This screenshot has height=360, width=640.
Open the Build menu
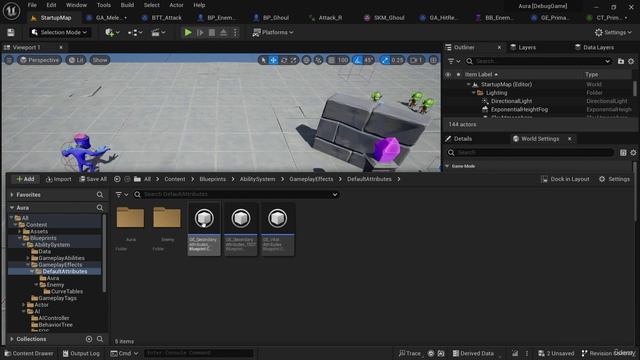tap(127, 5)
